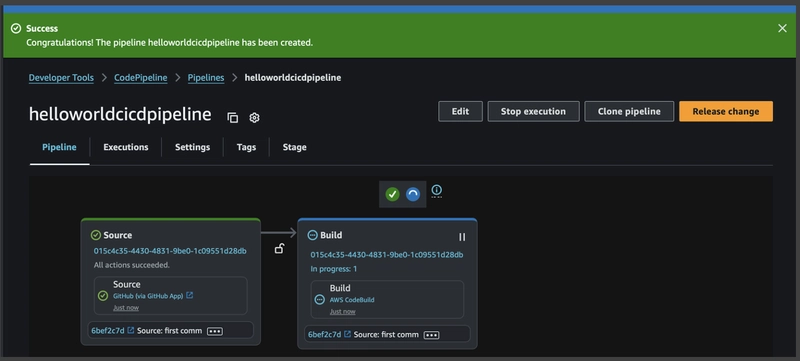Click the Release change button

point(726,111)
